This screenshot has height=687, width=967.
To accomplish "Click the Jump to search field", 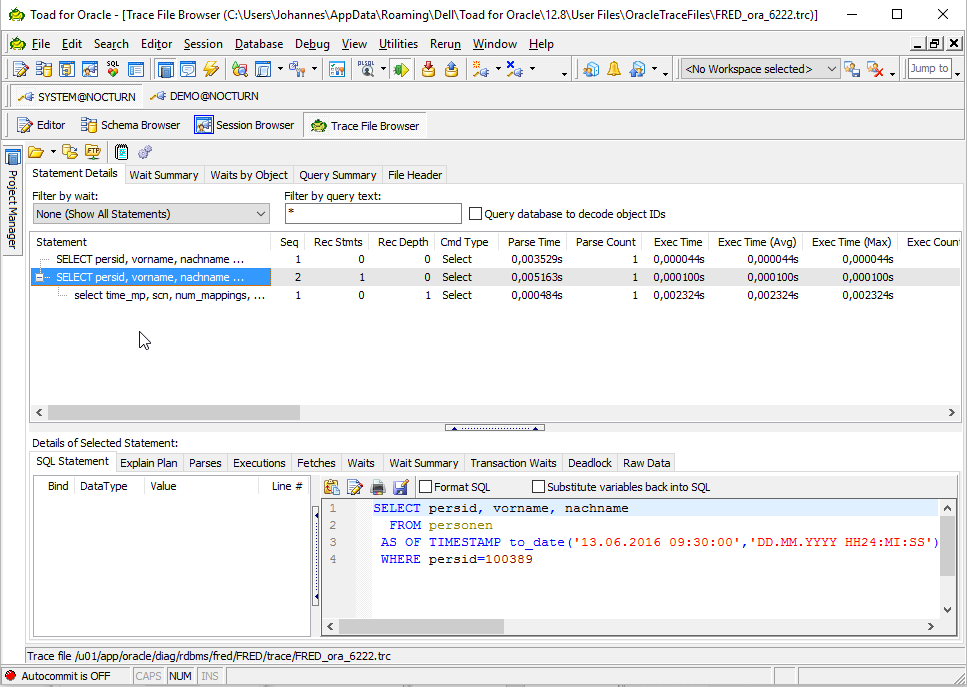I will pos(929,69).
